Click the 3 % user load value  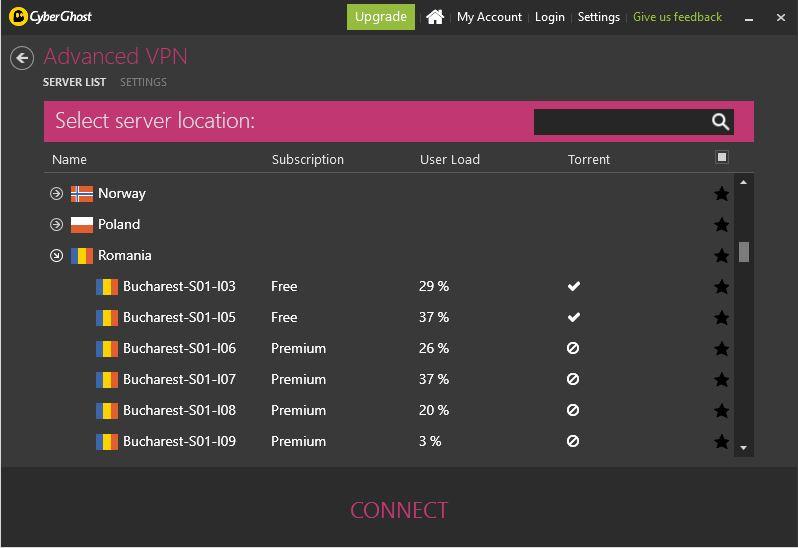tap(430, 441)
